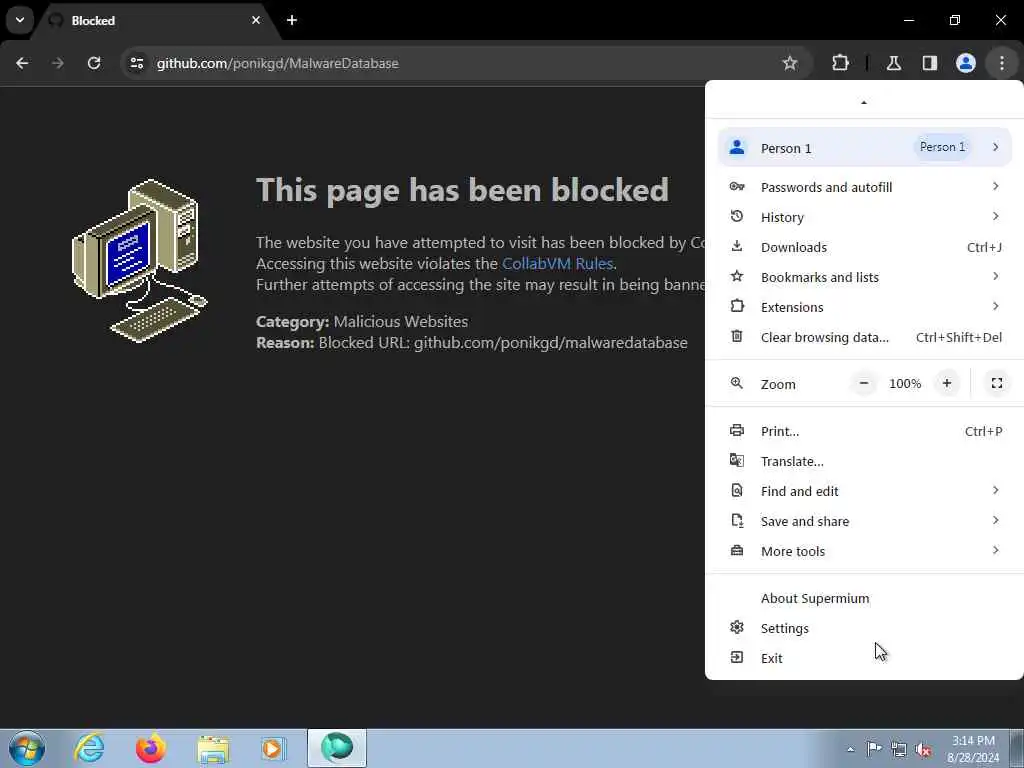Open the Person 1 profile entry
Screen dimensions: 1024x768
click(865, 148)
